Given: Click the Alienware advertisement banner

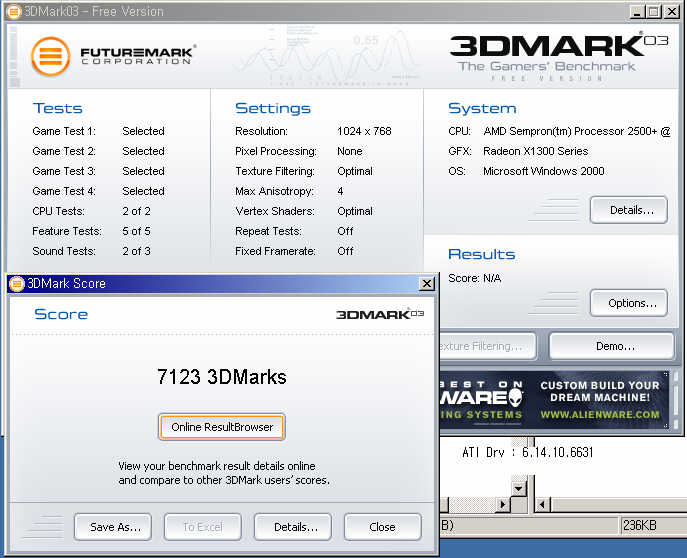Looking at the screenshot, I should coord(554,401).
